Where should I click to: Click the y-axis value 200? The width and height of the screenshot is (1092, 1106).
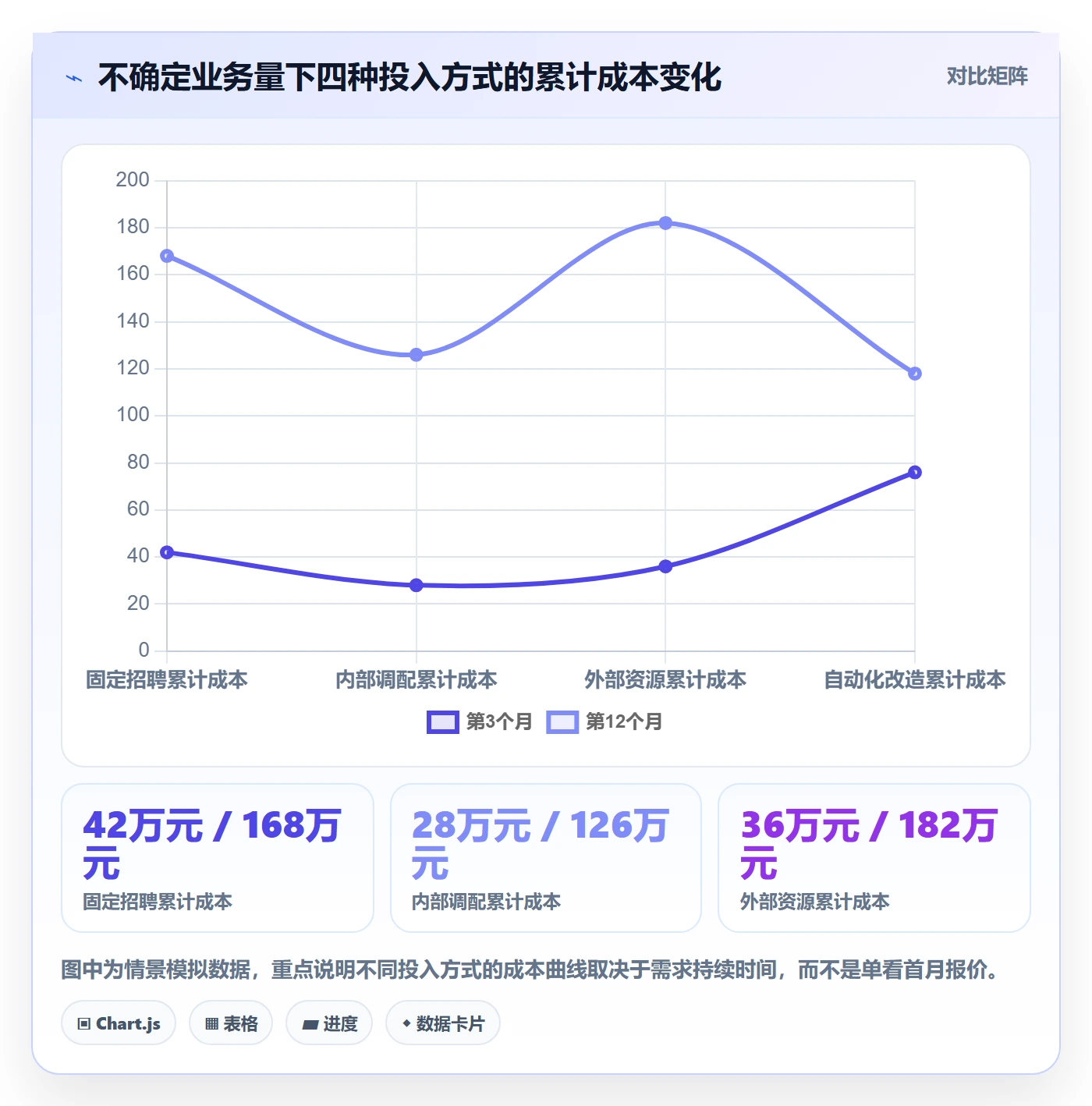pyautogui.click(x=133, y=180)
